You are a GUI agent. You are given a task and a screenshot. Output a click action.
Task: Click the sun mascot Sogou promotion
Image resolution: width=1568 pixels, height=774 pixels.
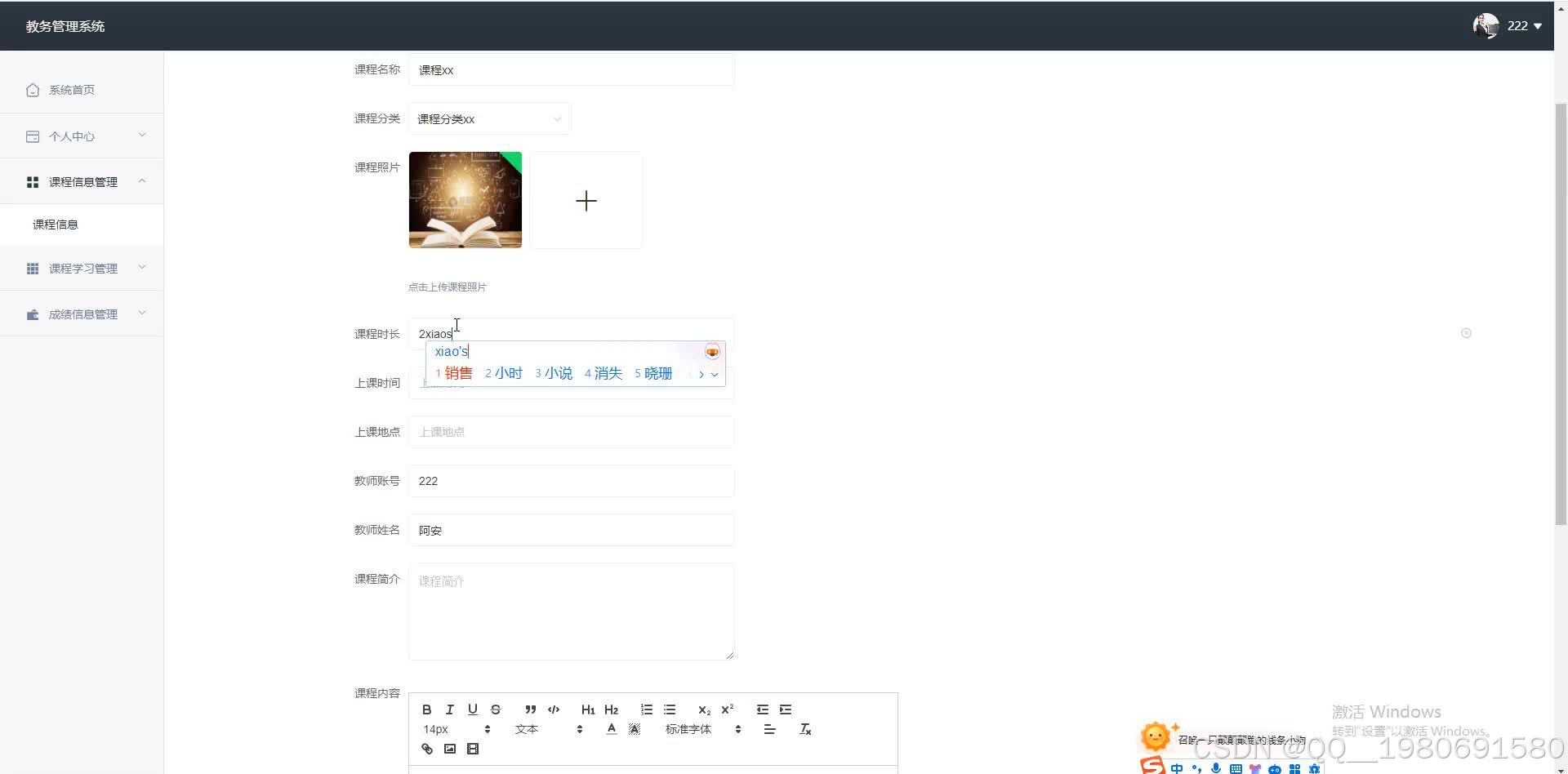point(1156,736)
